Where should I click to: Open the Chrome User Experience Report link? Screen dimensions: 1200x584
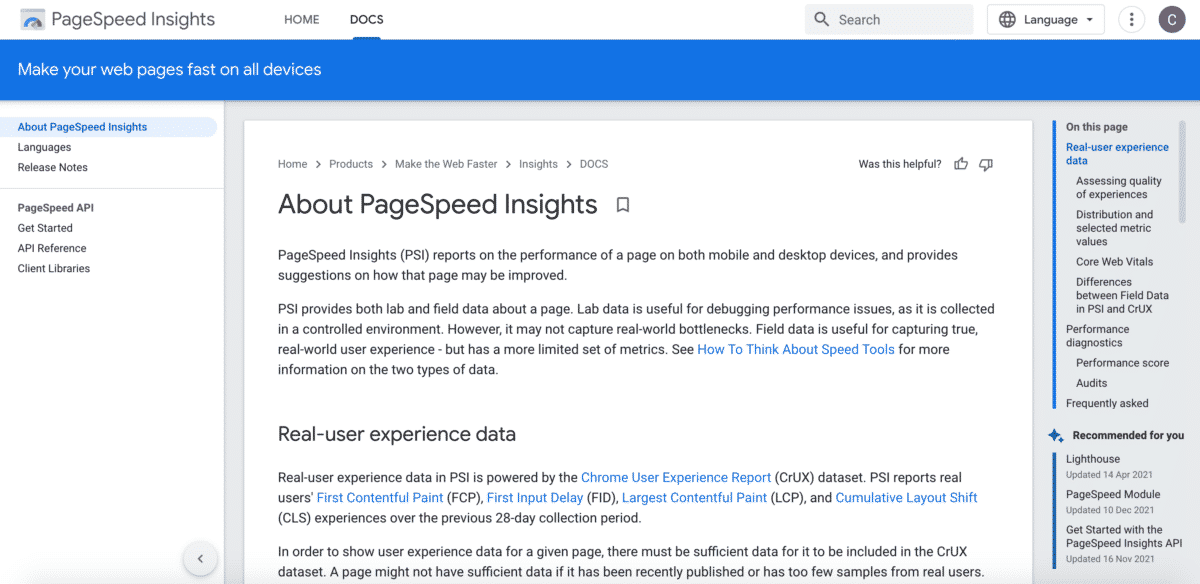[676, 477]
